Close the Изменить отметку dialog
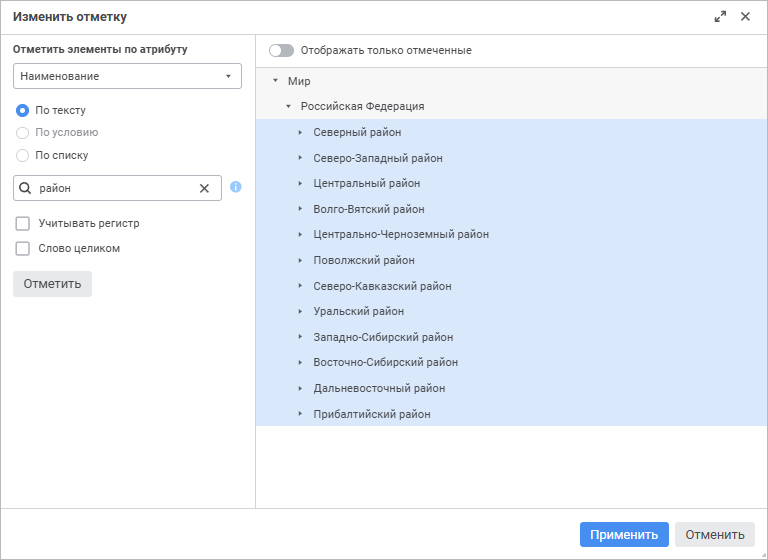This screenshot has height=560, width=768. (x=745, y=17)
